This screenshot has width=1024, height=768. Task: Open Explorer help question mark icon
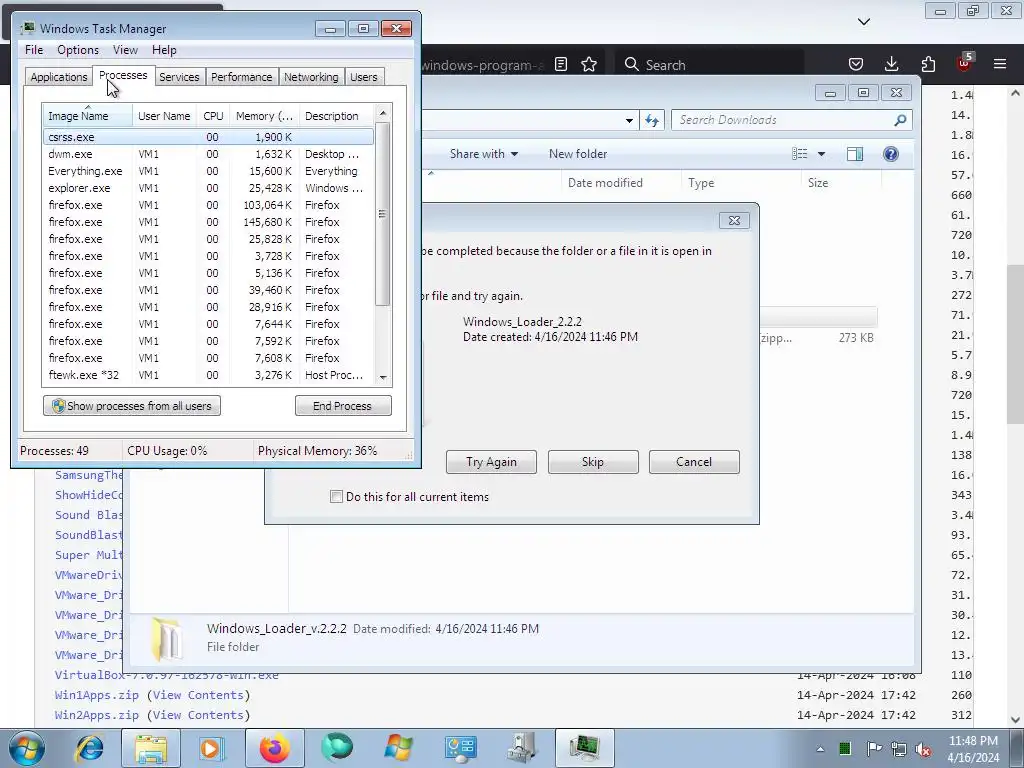[x=891, y=154]
